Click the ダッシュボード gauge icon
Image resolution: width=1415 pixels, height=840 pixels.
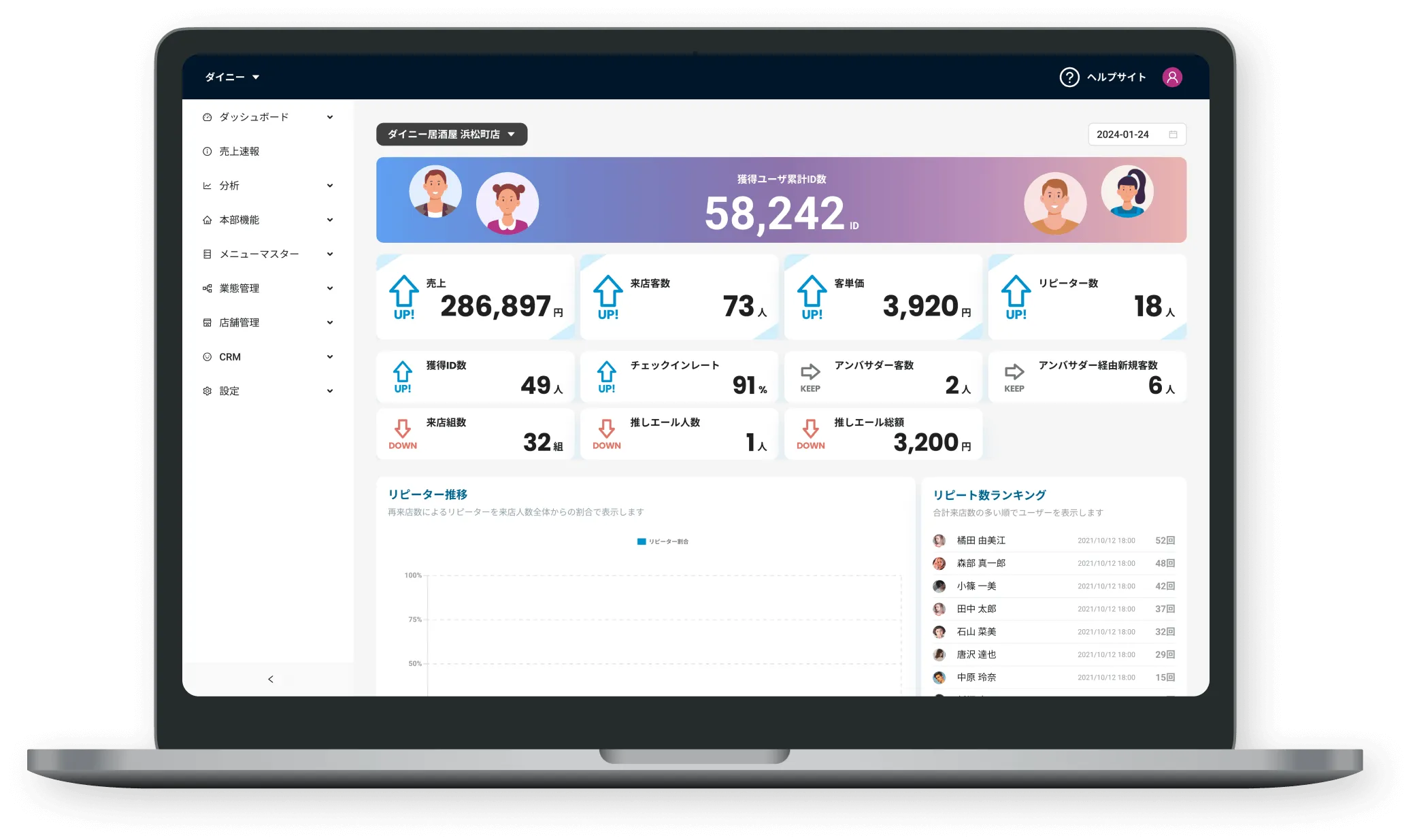click(207, 117)
